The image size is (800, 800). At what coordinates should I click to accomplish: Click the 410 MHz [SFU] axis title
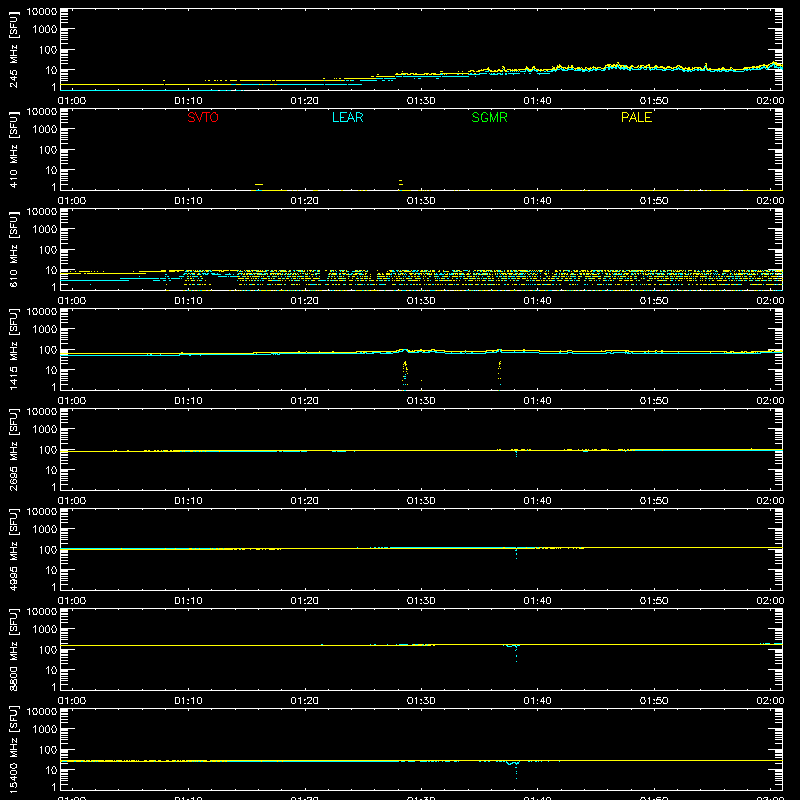[x=13, y=149]
